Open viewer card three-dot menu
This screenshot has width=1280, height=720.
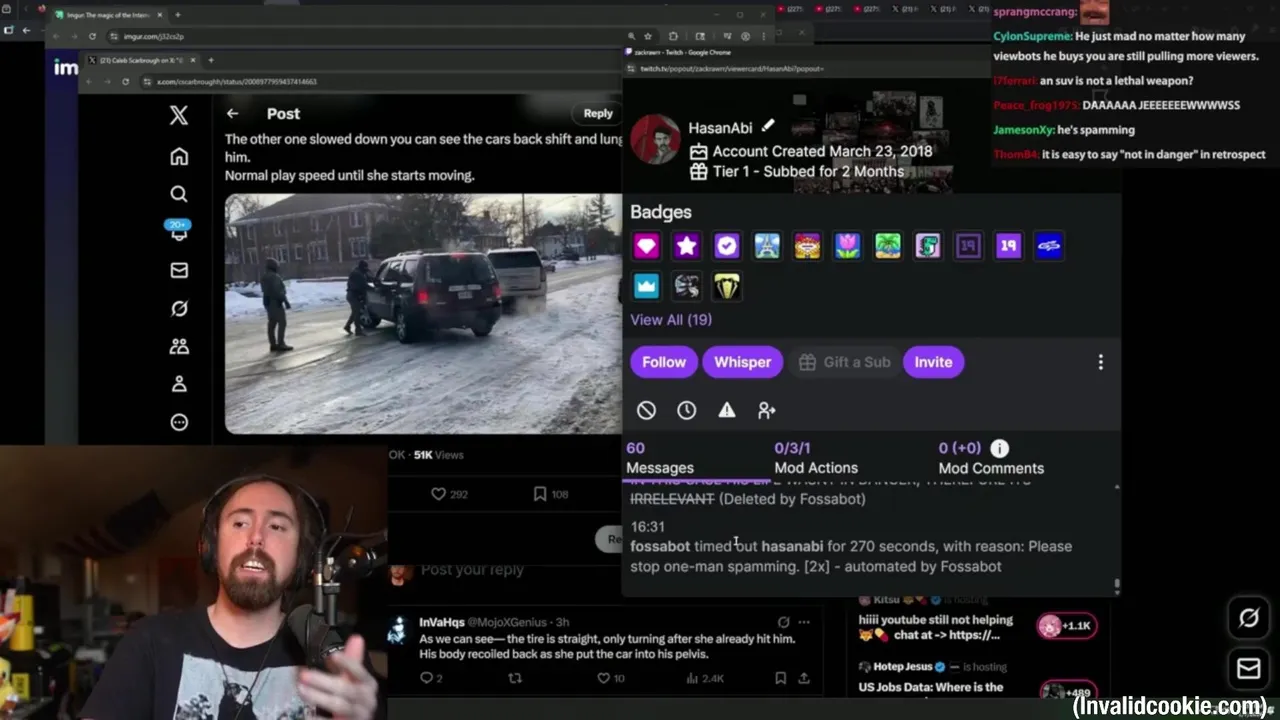[1101, 362]
